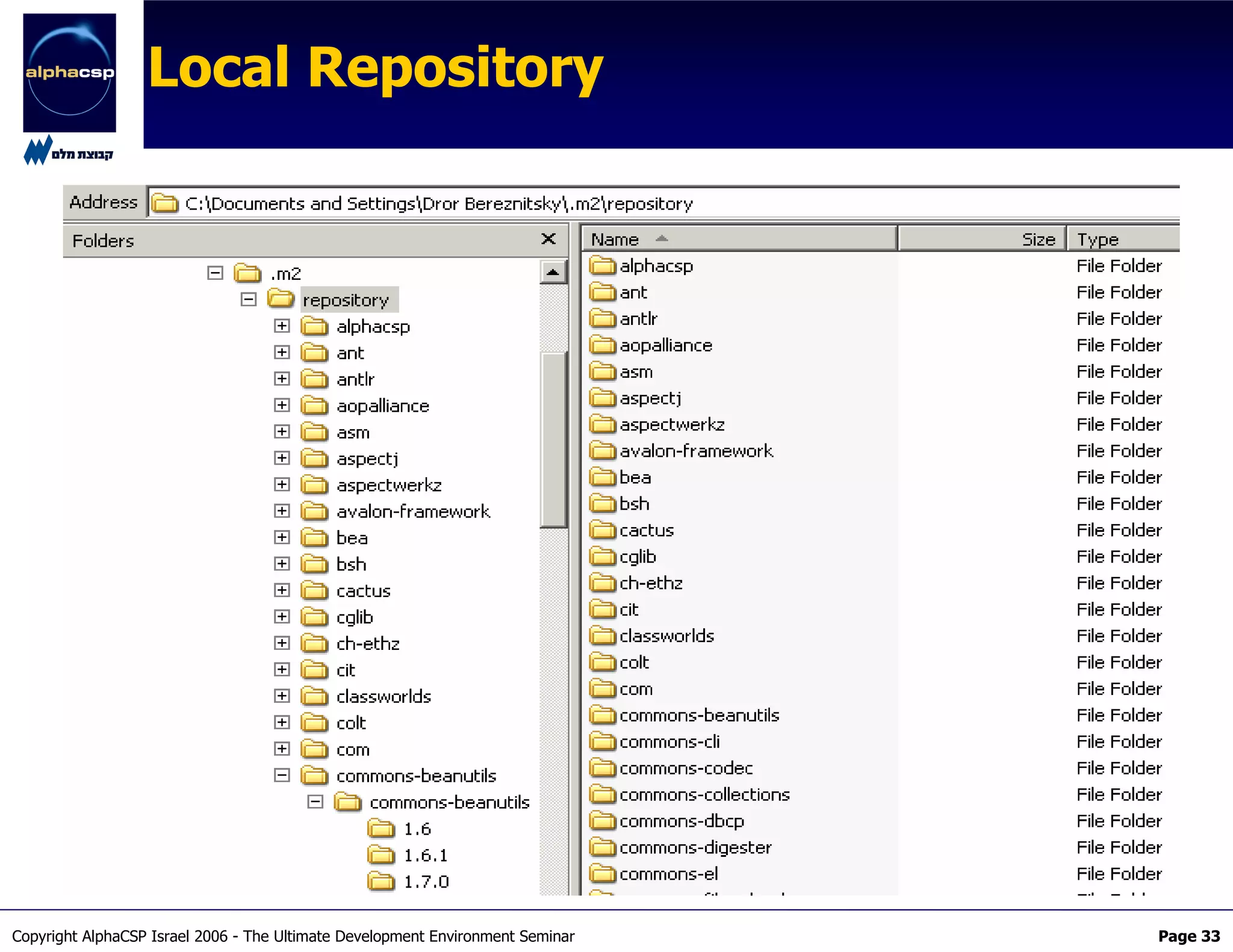Screen dimensions: 1233x952
Task: Select the avalon-framework folder in tree
Action: point(413,512)
